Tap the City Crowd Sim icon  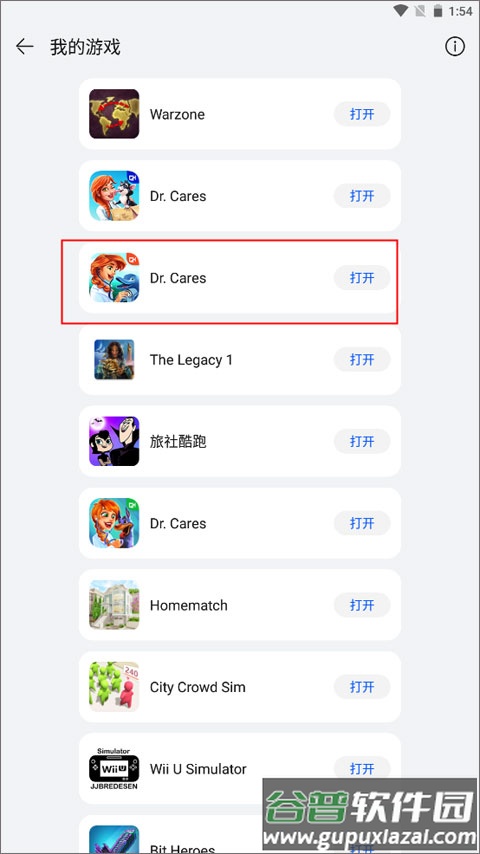click(114, 687)
